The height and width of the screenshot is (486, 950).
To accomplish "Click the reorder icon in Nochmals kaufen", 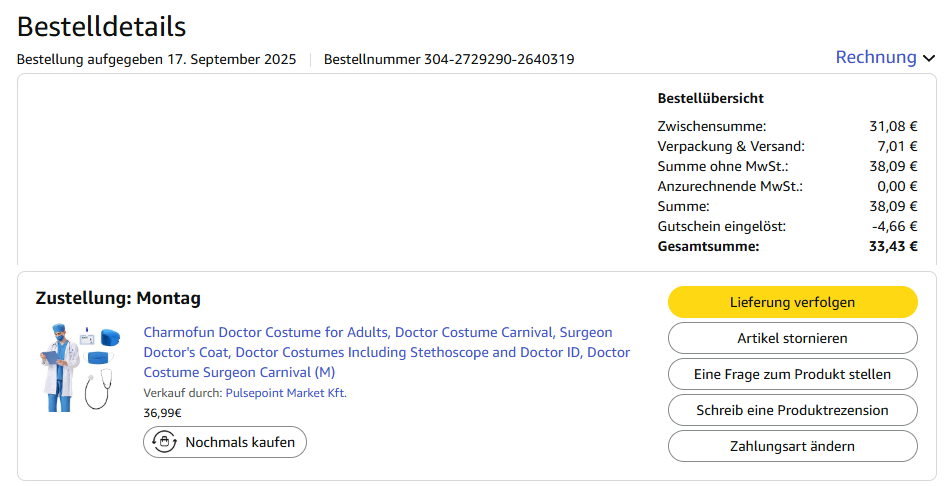I will click(x=164, y=442).
